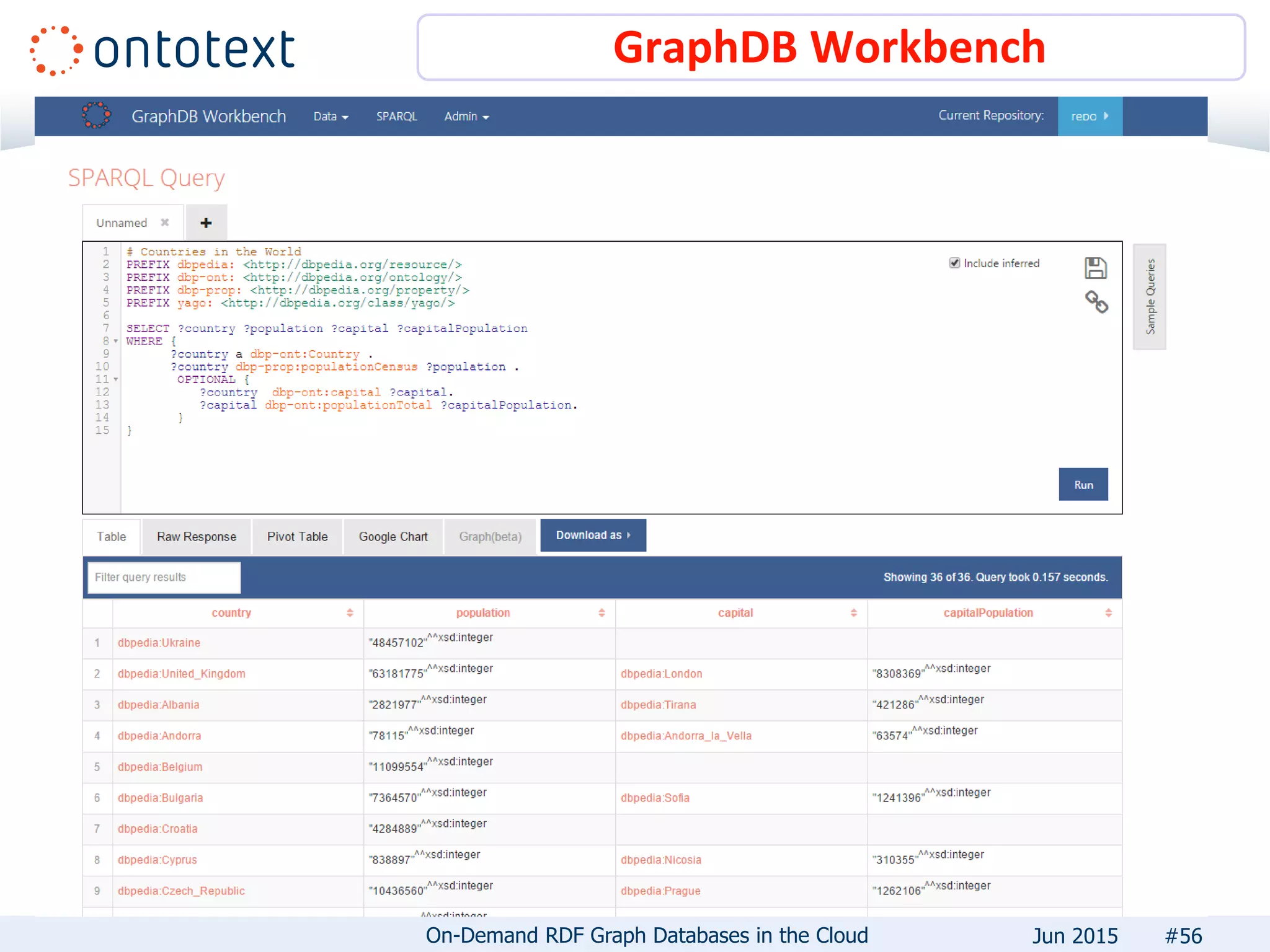
Task: Switch to the Raw Response tab
Action: tap(197, 537)
